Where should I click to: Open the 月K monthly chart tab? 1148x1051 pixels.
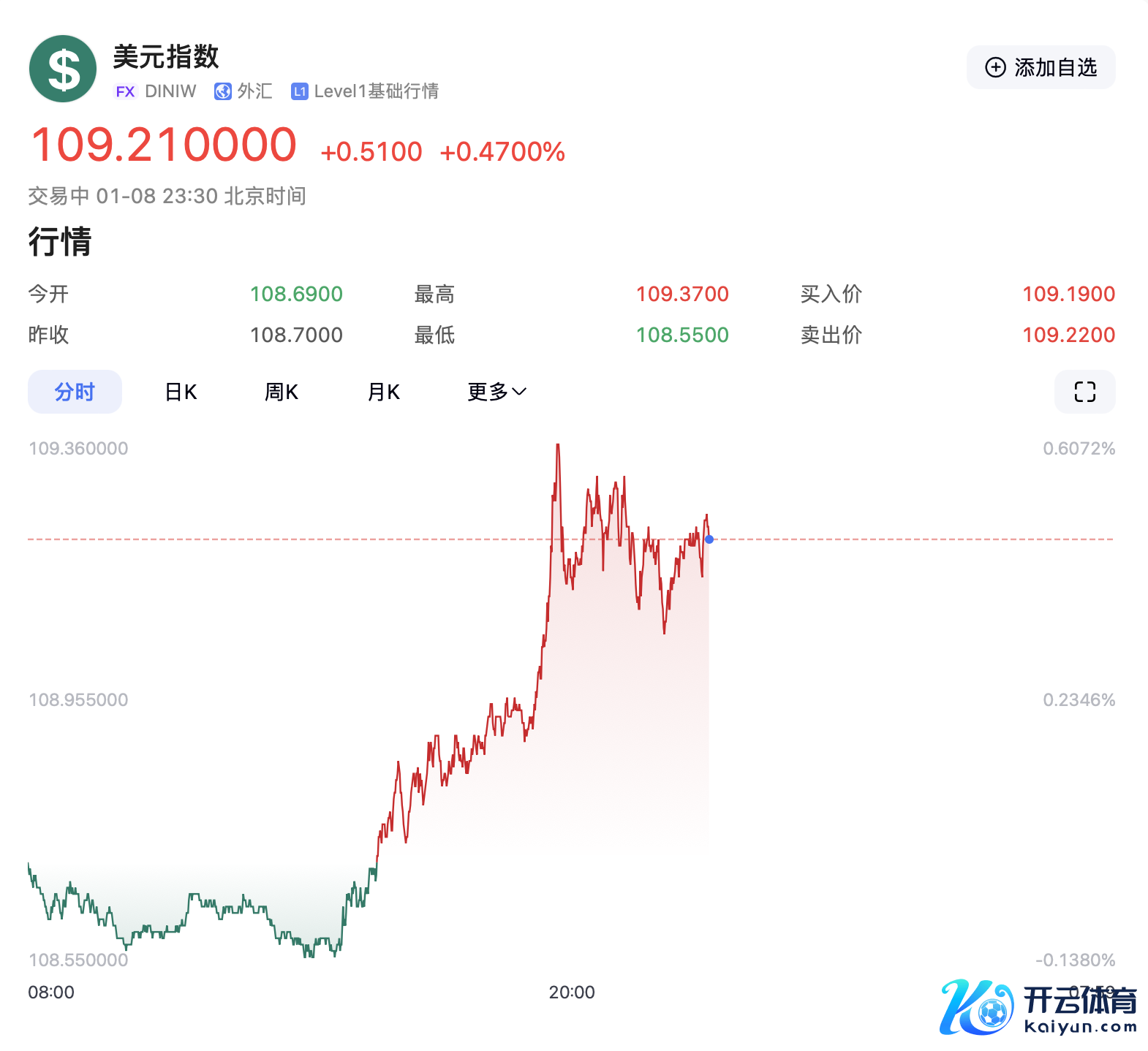pyautogui.click(x=383, y=392)
